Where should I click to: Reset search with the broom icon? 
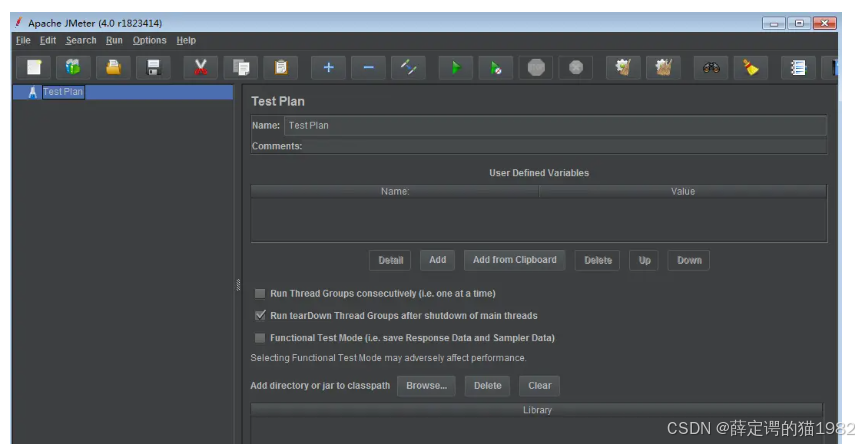pyautogui.click(x=751, y=67)
